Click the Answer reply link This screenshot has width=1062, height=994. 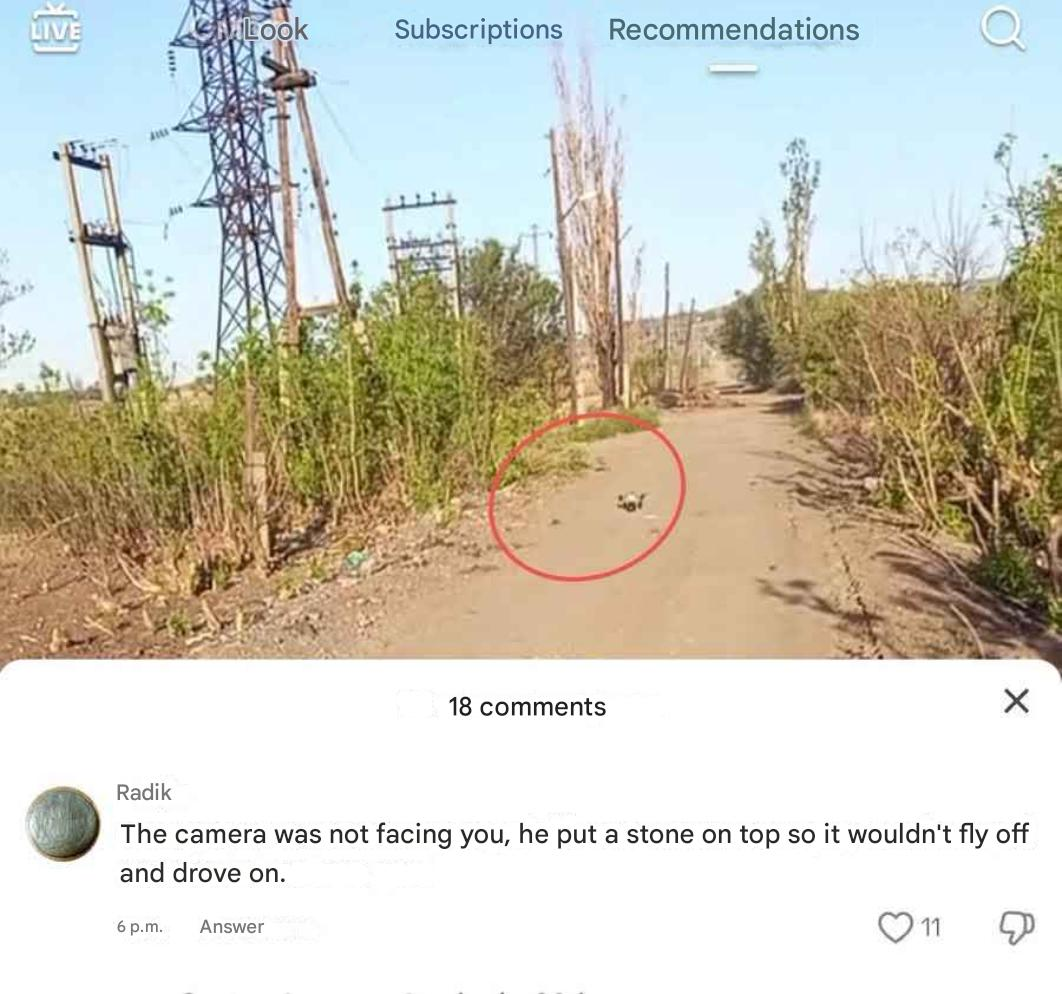click(232, 926)
